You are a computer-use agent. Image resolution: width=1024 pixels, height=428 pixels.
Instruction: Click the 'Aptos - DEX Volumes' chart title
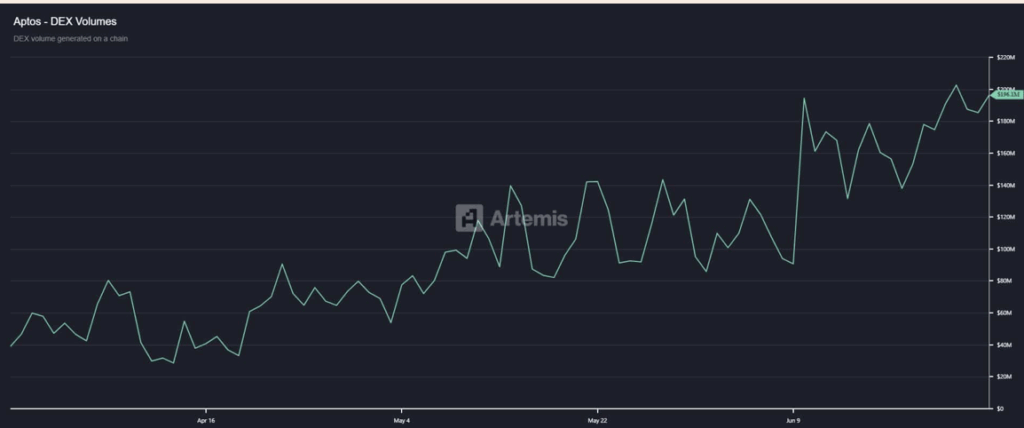click(65, 22)
